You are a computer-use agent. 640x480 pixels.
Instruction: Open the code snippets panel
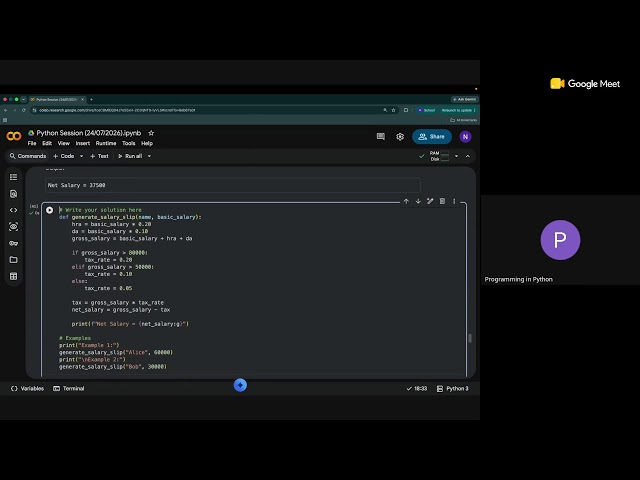click(13, 210)
